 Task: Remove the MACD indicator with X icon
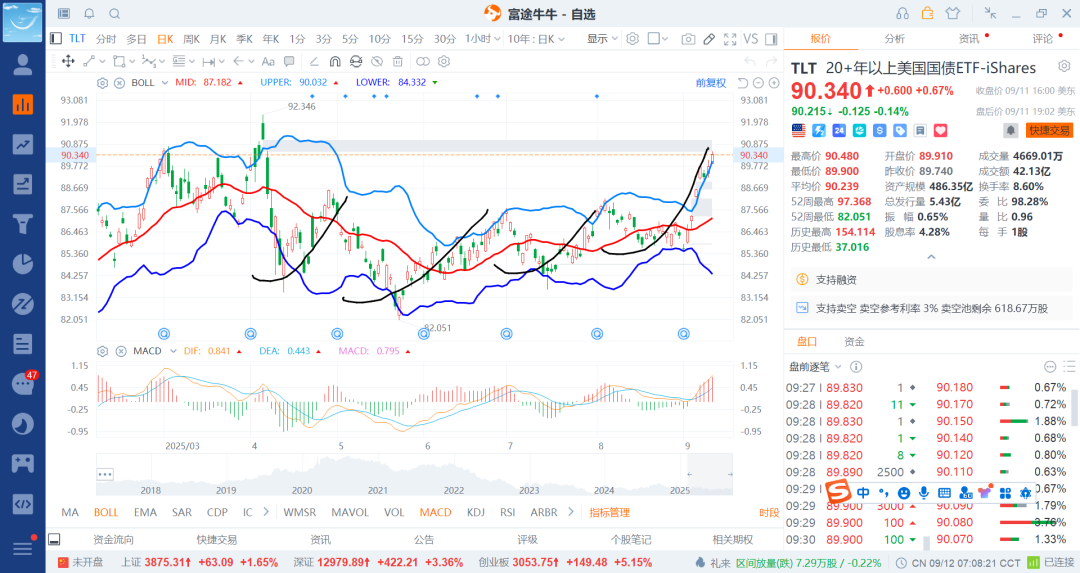tap(121, 351)
